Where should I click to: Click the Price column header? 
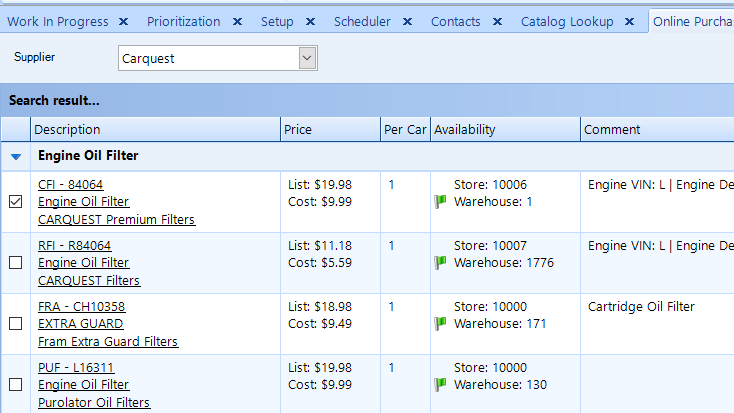[330, 129]
